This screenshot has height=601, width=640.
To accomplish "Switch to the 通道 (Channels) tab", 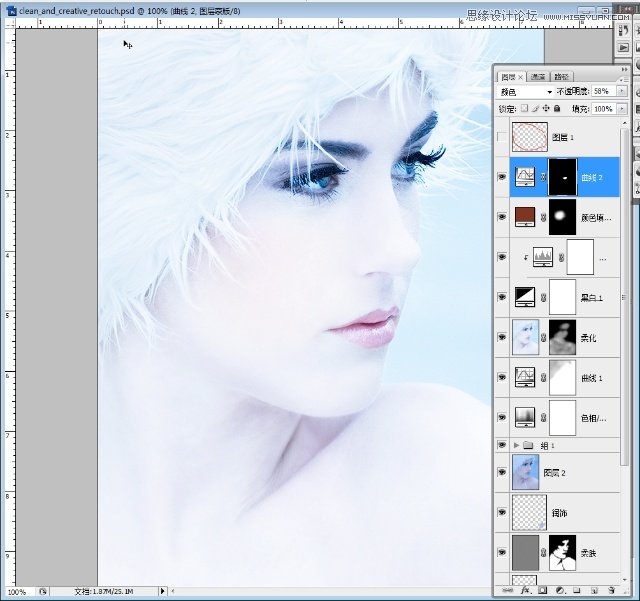I will point(538,76).
